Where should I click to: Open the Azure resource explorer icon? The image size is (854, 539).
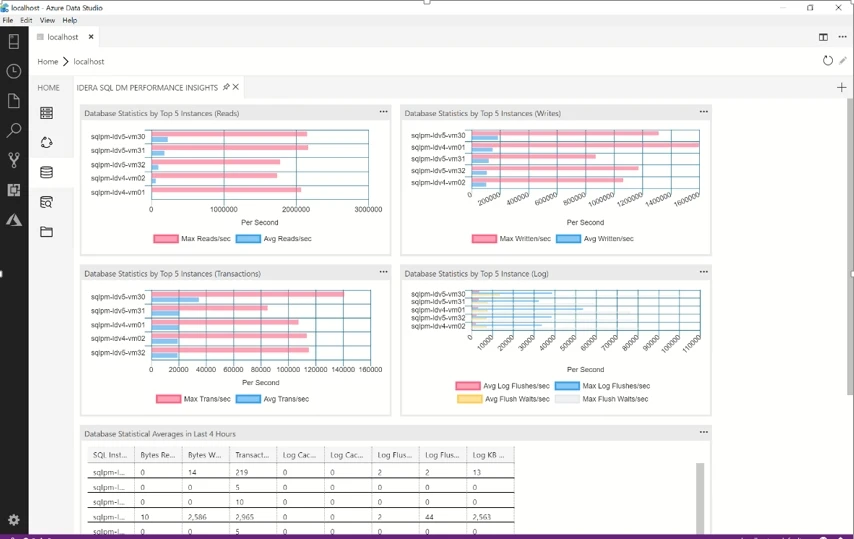click(x=14, y=220)
